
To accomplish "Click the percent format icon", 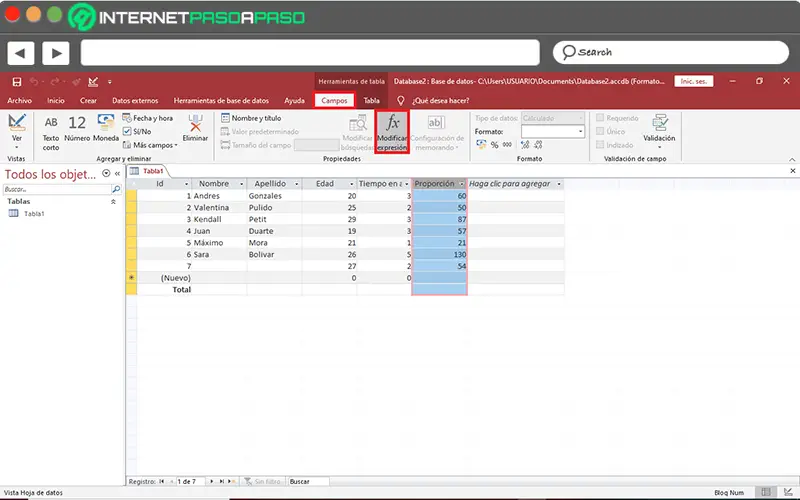I will (493, 145).
